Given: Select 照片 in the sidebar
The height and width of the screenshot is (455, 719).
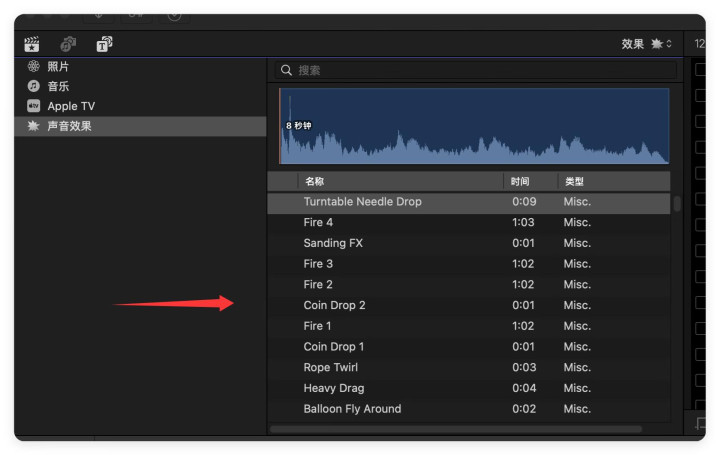Looking at the screenshot, I should (x=140, y=67).
